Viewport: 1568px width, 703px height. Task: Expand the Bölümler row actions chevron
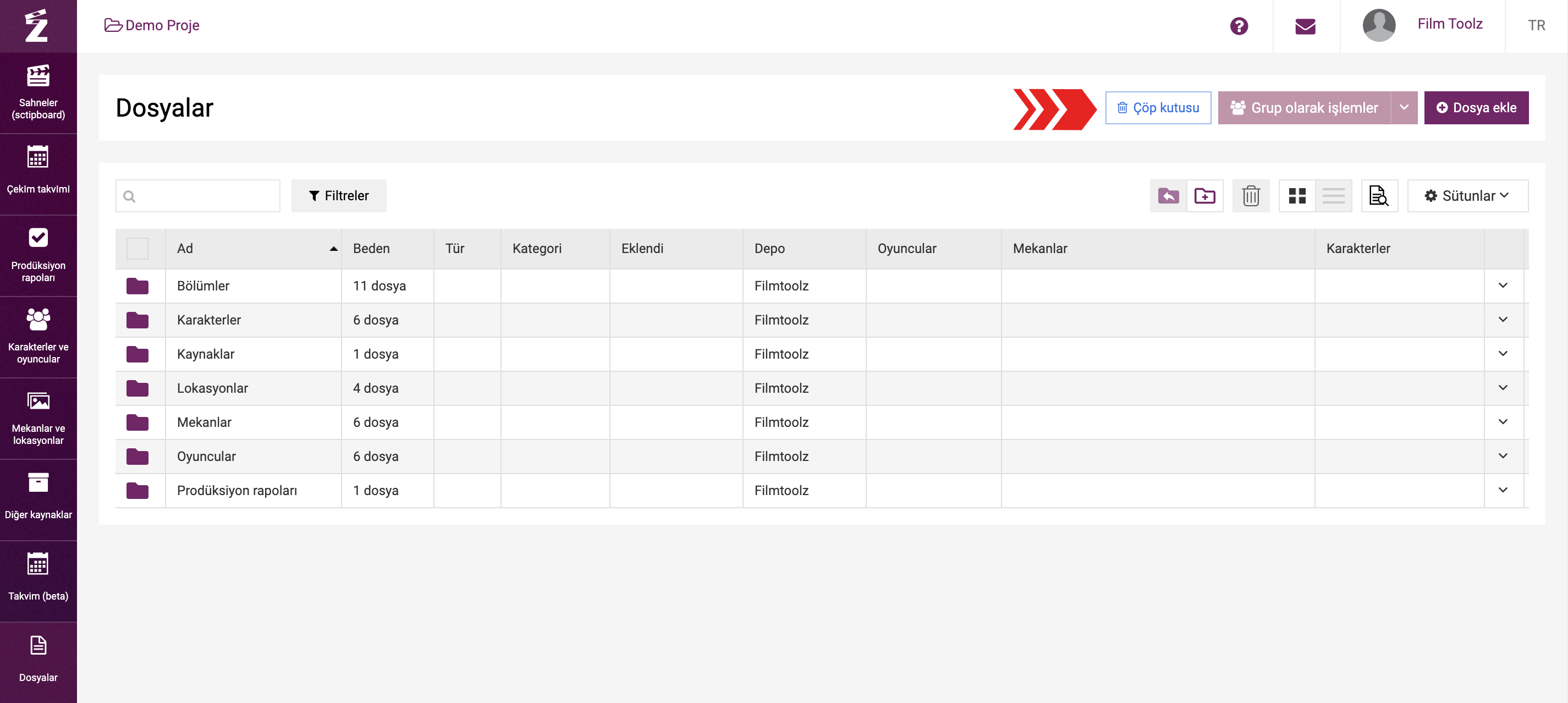click(1503, 285)
